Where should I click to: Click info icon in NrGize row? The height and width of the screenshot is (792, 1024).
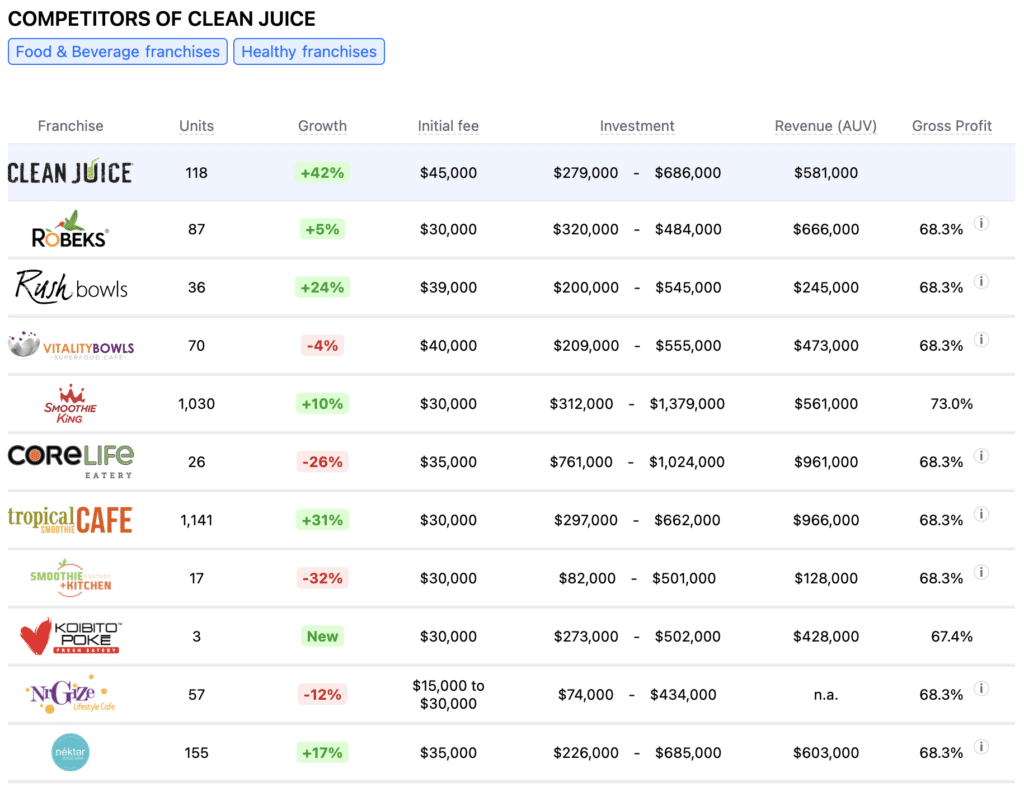click(x=981, y=688)
